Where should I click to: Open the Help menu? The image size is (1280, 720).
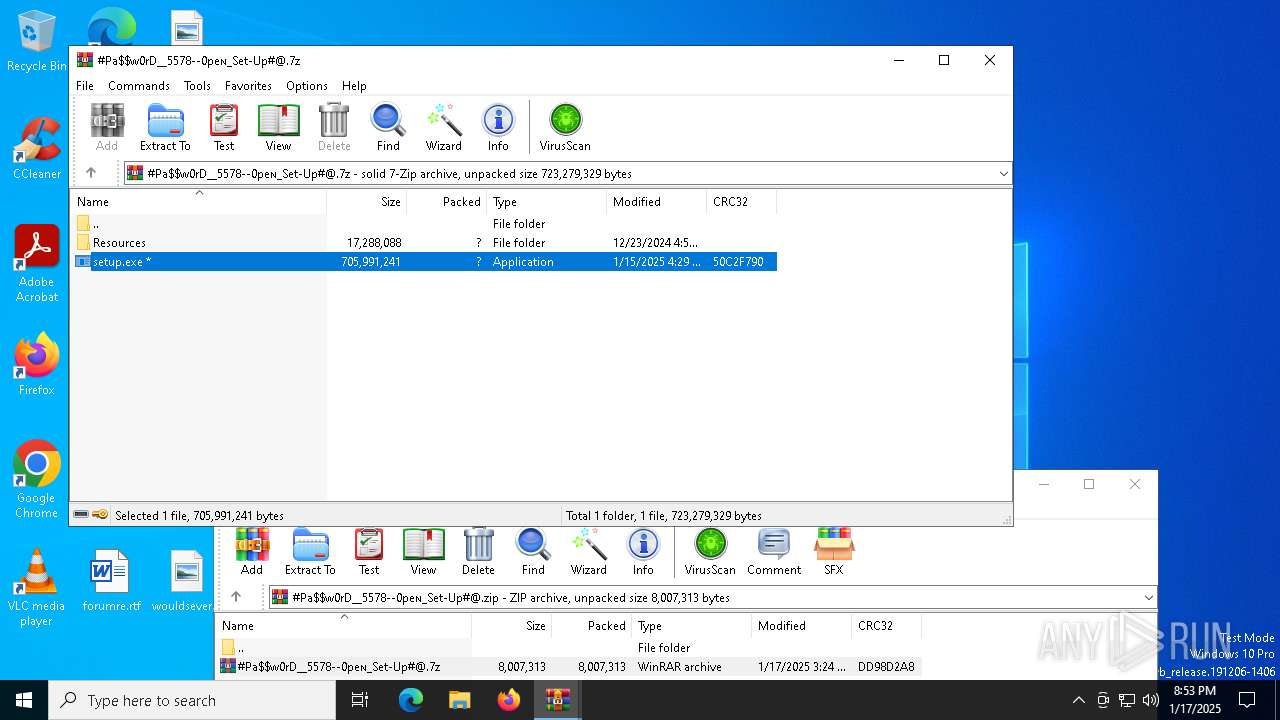354,86
